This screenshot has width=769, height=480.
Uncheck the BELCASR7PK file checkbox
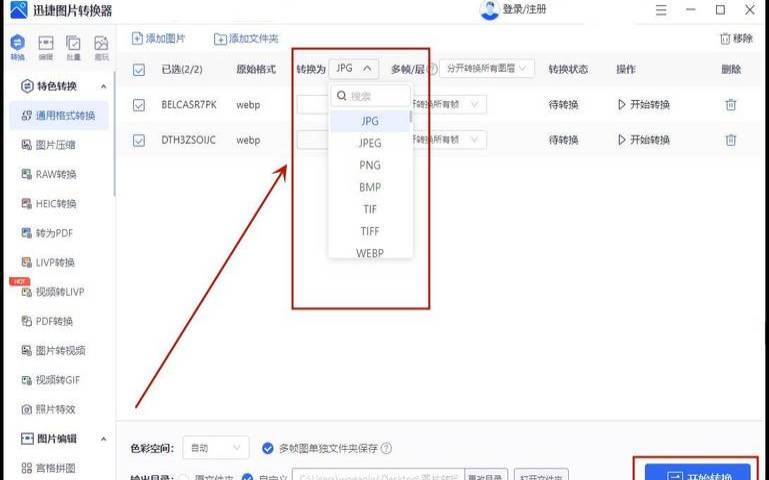(x=139, y=105)
